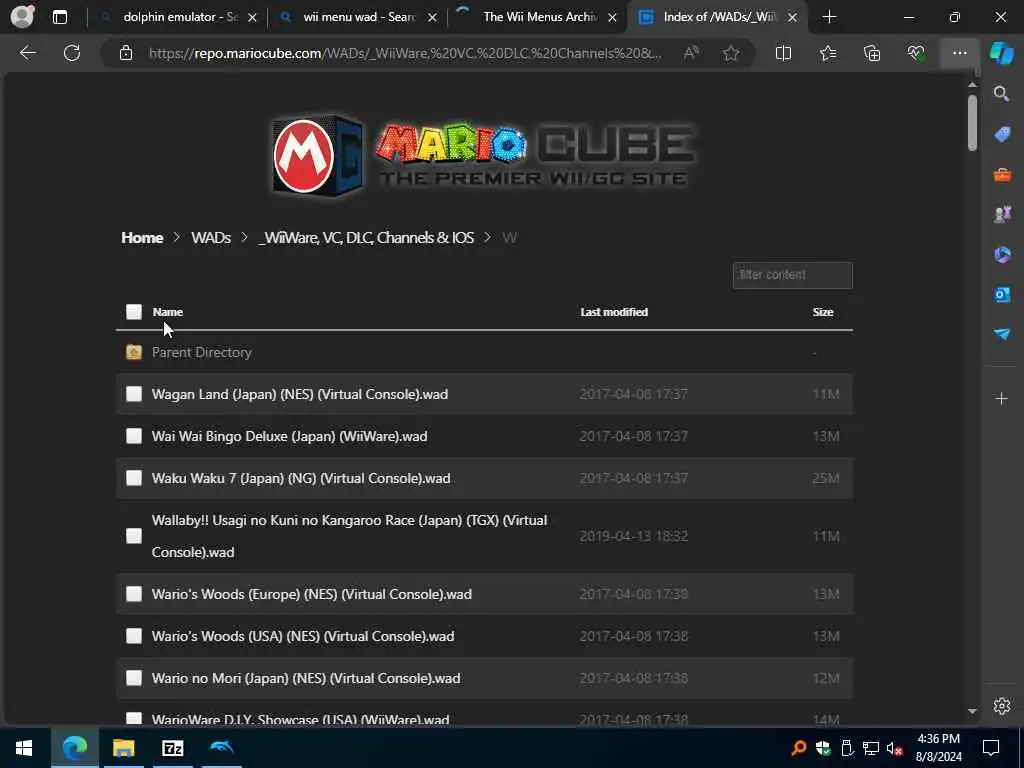Image resolution: width=1024 pixels, height=768 pixels.
Task: Close the dolphin emulator tab
Action: (x=252, y=18)
